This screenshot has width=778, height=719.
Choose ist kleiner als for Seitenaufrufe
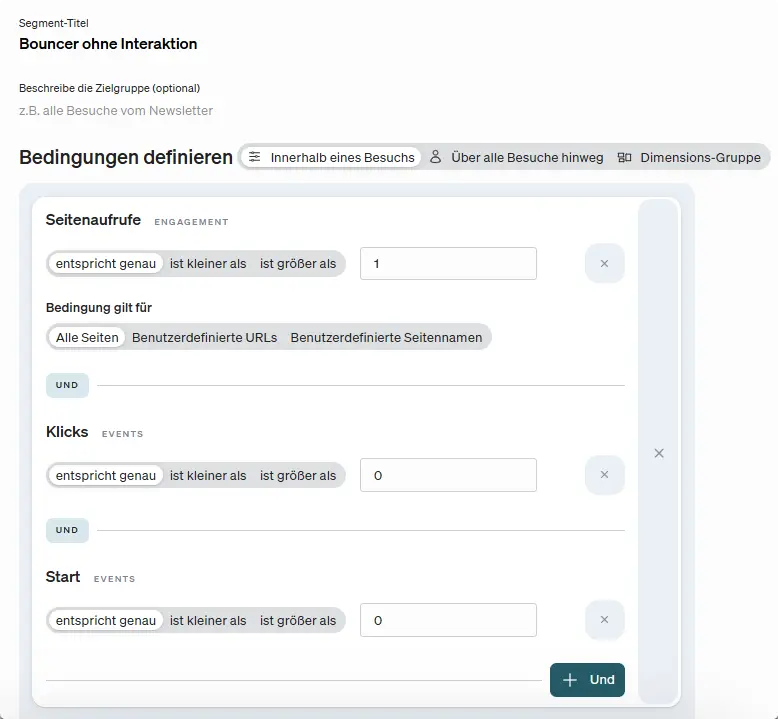(208, 263)
